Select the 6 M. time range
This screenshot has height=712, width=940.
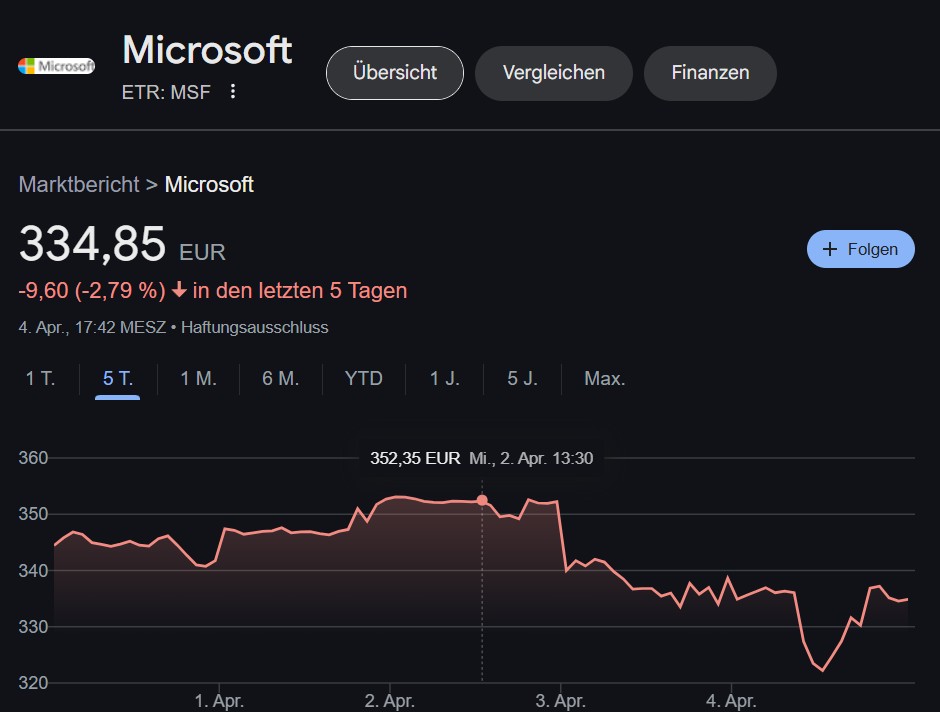click(x=281, y=379)
